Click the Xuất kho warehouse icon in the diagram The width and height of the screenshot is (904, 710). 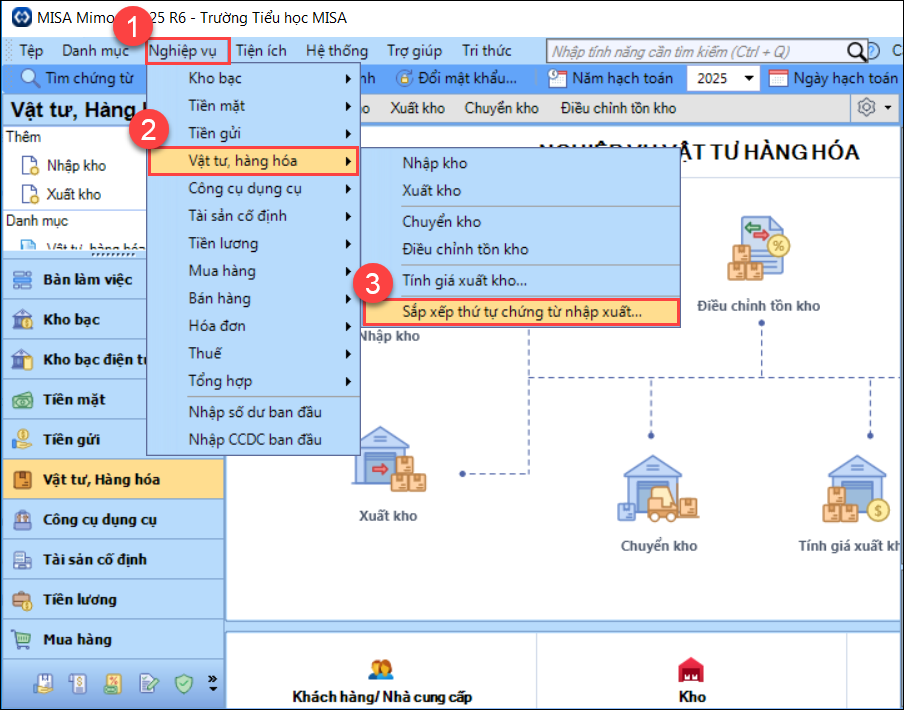pyautogui.click(x=388, y=461)
